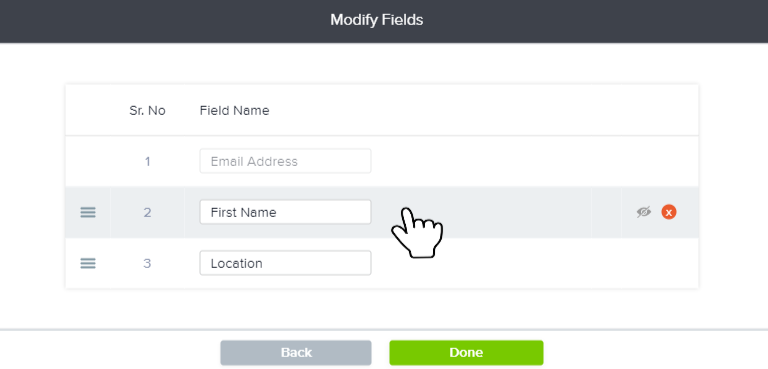Select serial number 2 in the highlighted row
The image size is (768, 369).
pos(147,212)
